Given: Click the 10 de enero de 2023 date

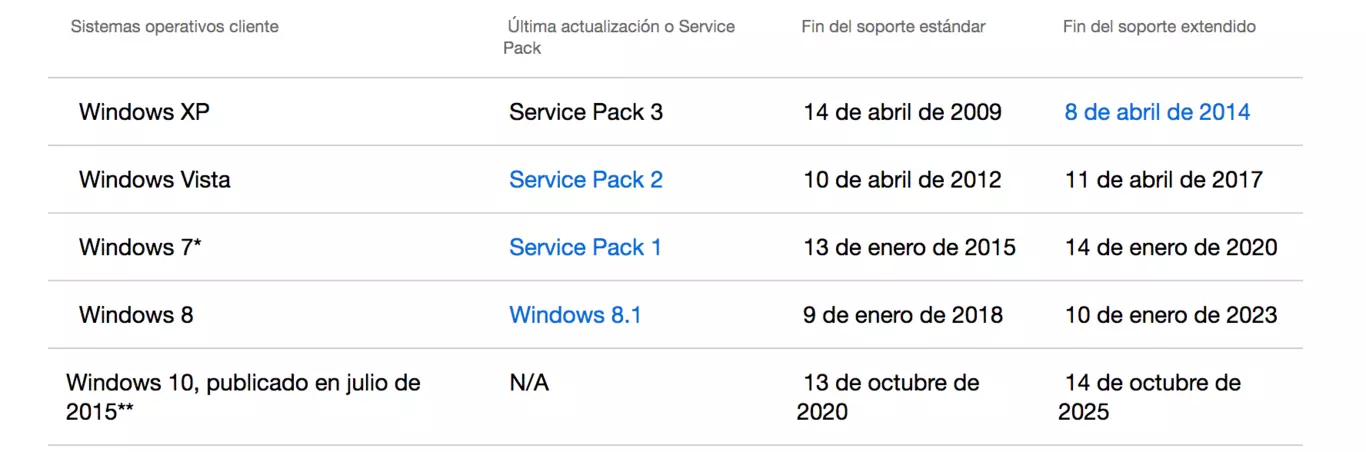Looking at the screenshot, I should tap(1170, 315).
